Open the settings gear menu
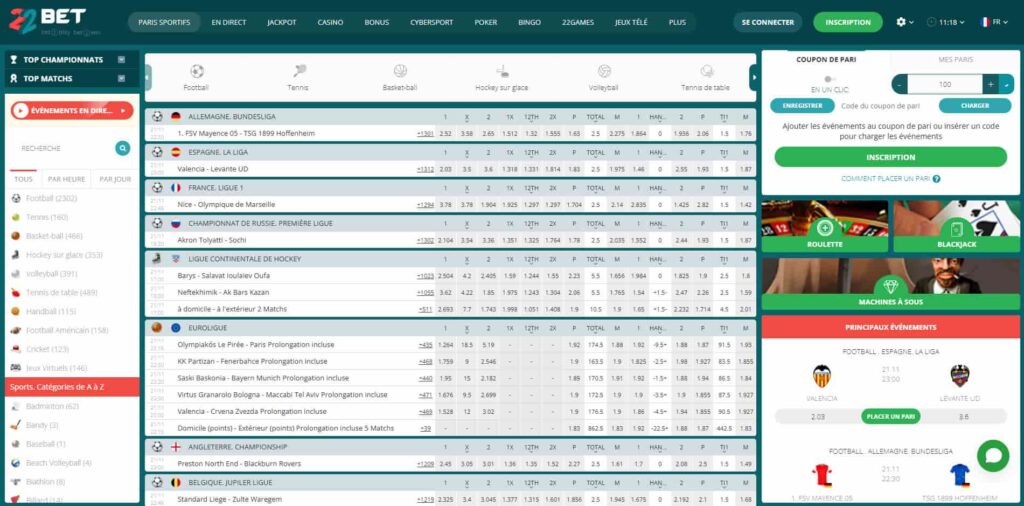 click(901, 22)
